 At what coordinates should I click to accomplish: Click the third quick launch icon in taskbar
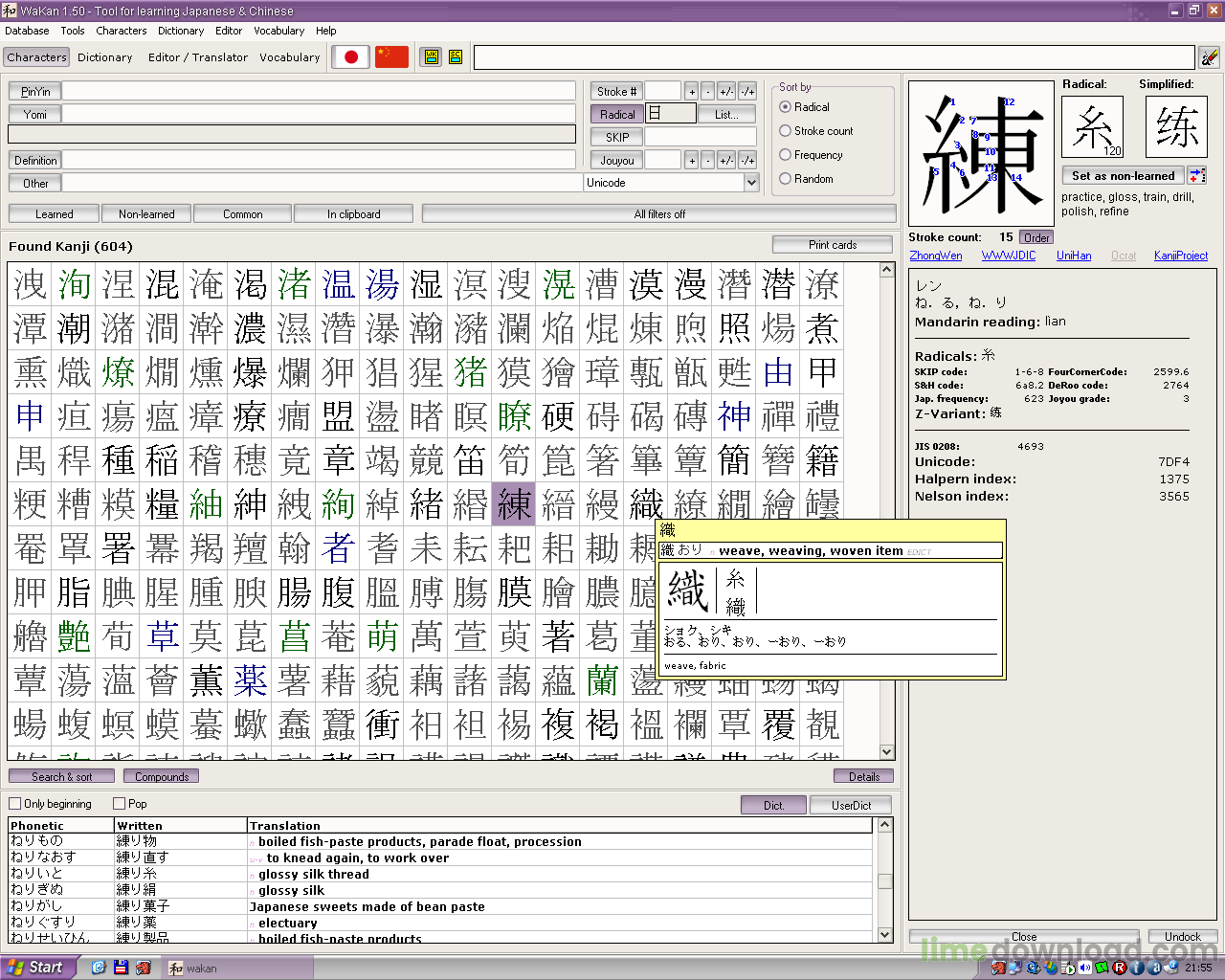click(143, 968)
